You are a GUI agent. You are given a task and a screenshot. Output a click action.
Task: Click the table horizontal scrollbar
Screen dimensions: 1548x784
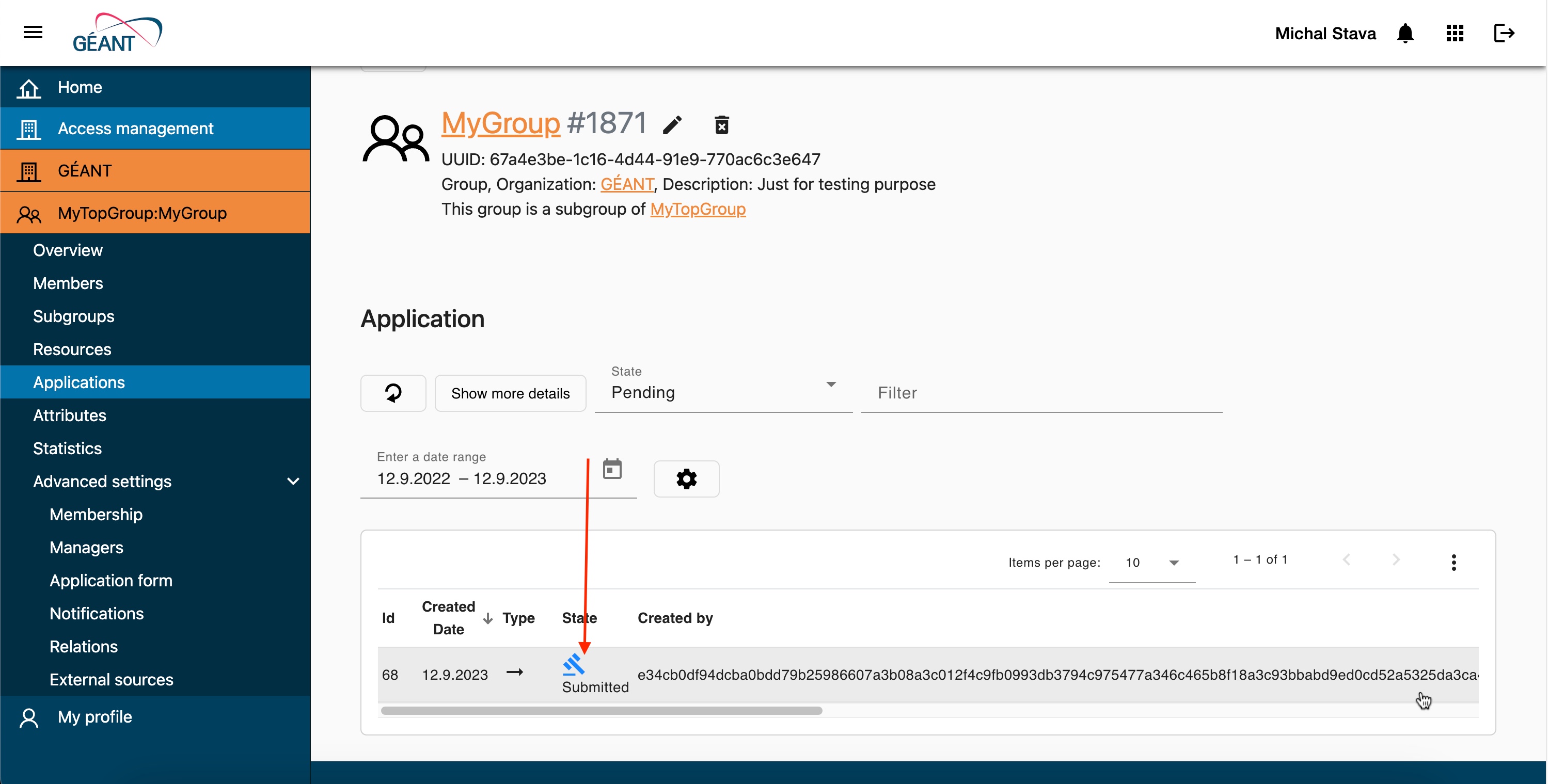point(602,711)
